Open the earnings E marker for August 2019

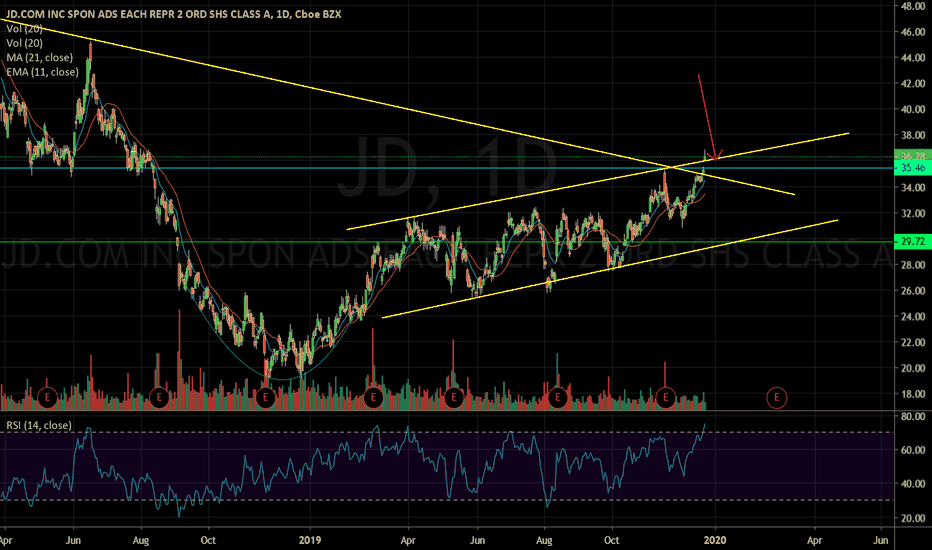click(558, 397)
